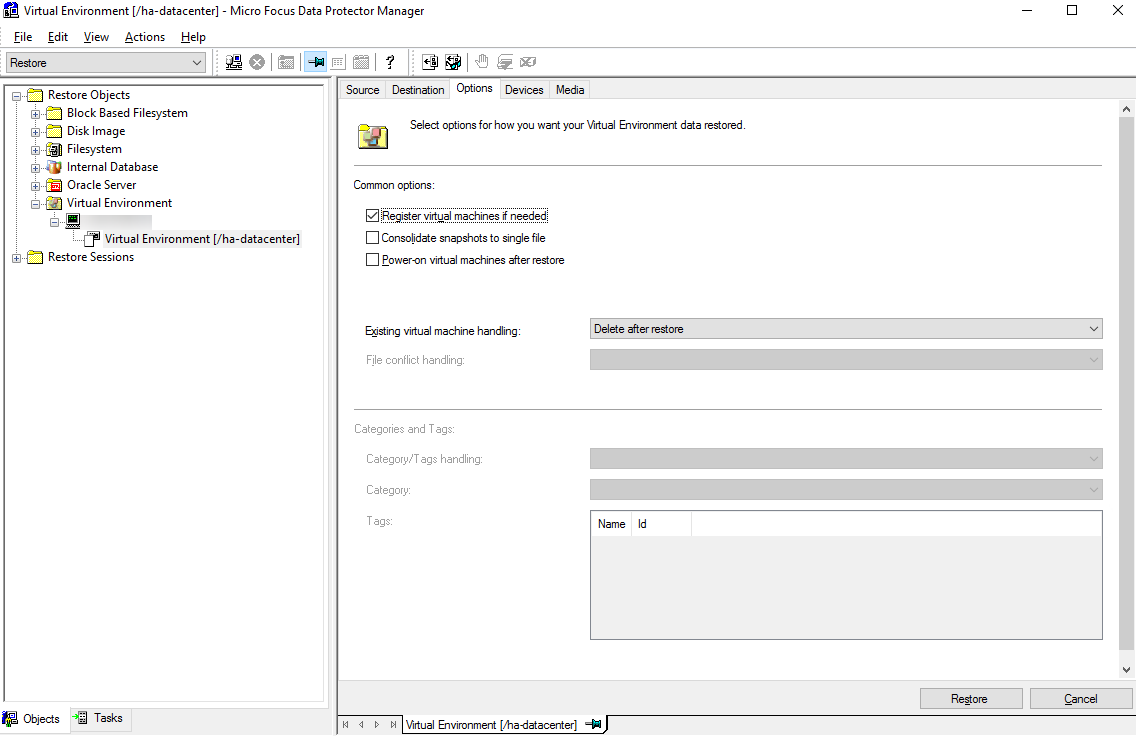Viewport: 1136px width, 736px height.
Task: Select Virtual Environment [/ha-datacenter] tree item
Action: 202,239
